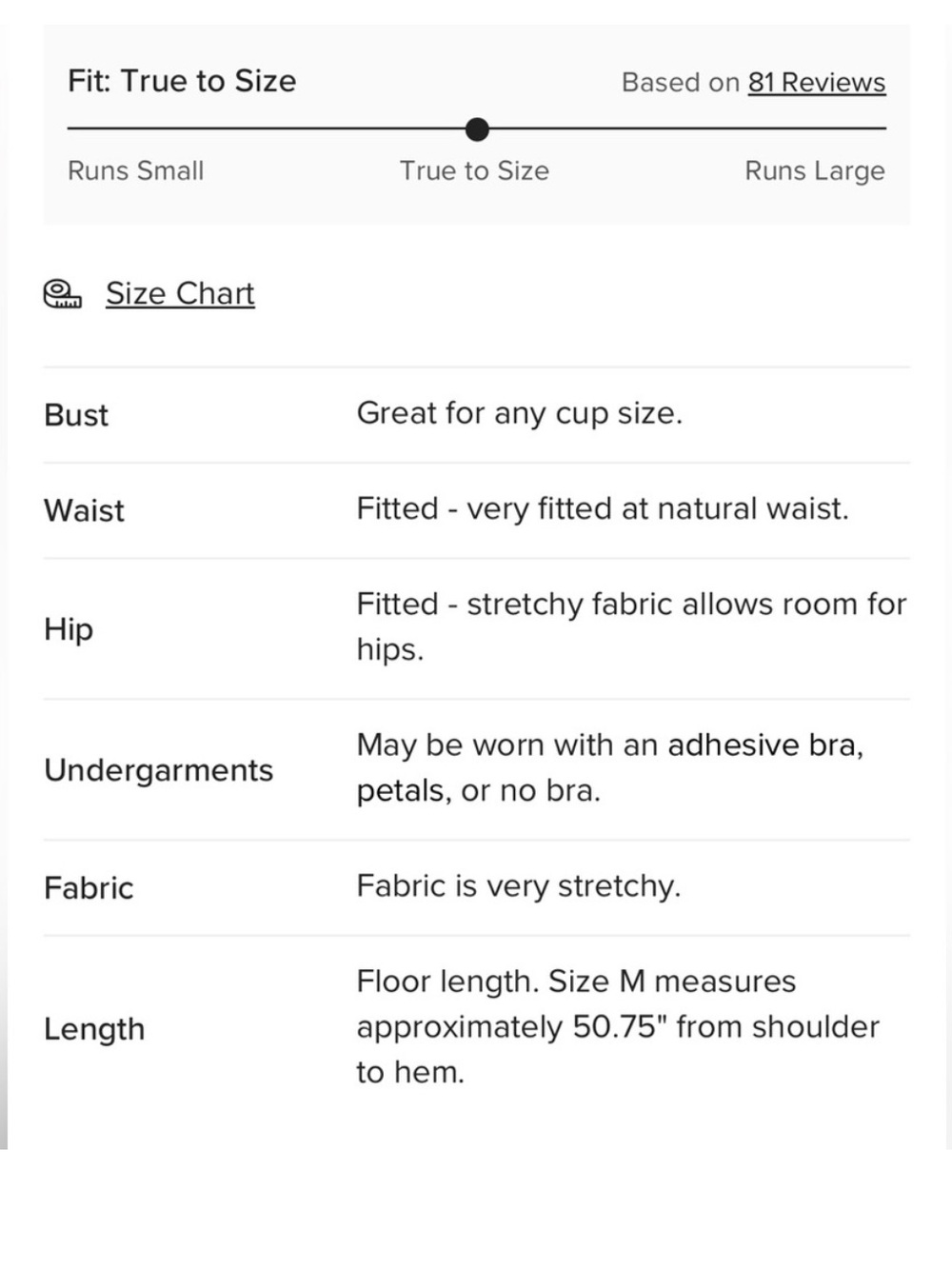Click the floor length measurement description
952x1269 pixels.
(x=618, y=1026)
